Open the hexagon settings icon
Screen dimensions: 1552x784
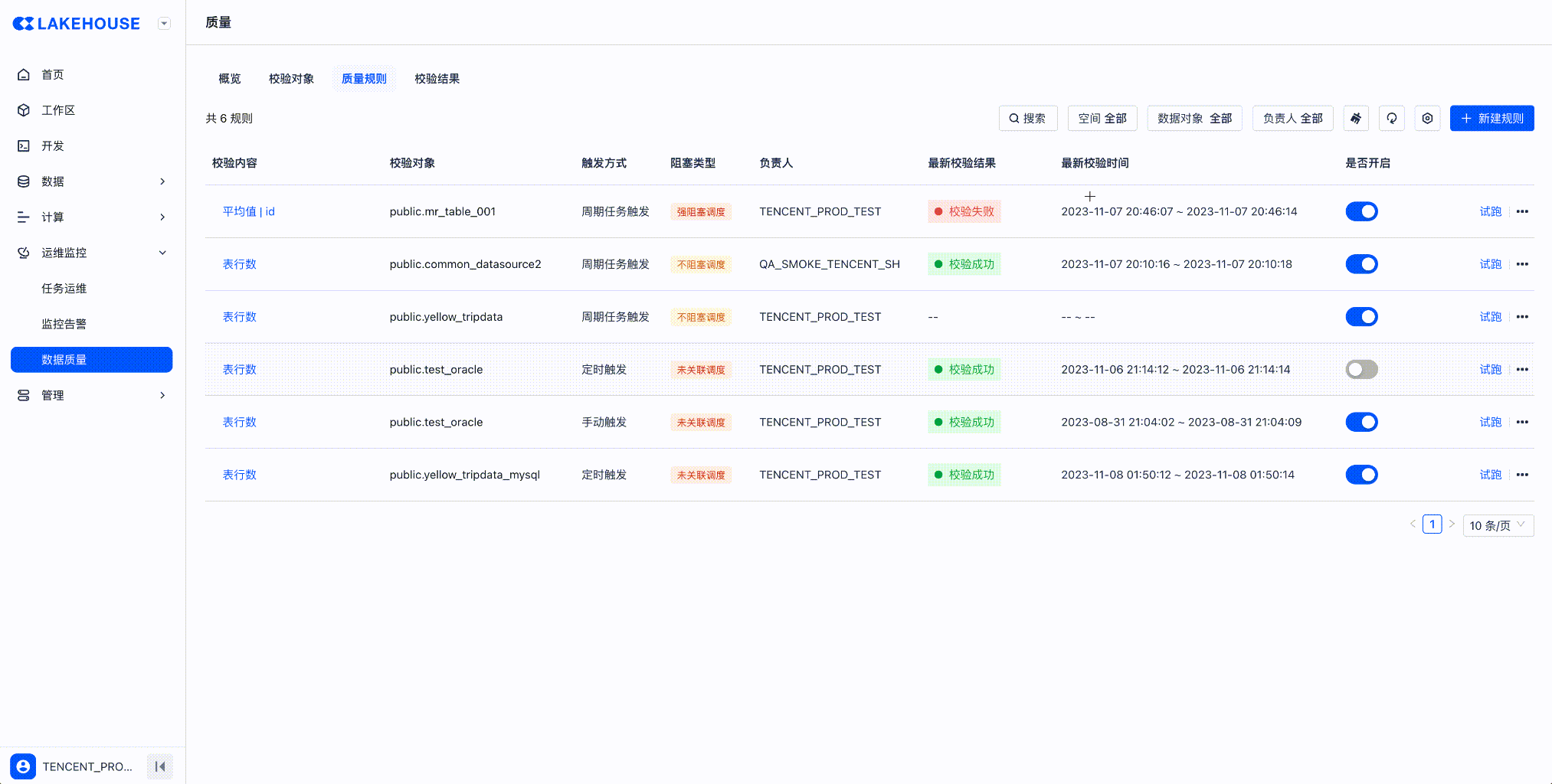click(1427, 119)
